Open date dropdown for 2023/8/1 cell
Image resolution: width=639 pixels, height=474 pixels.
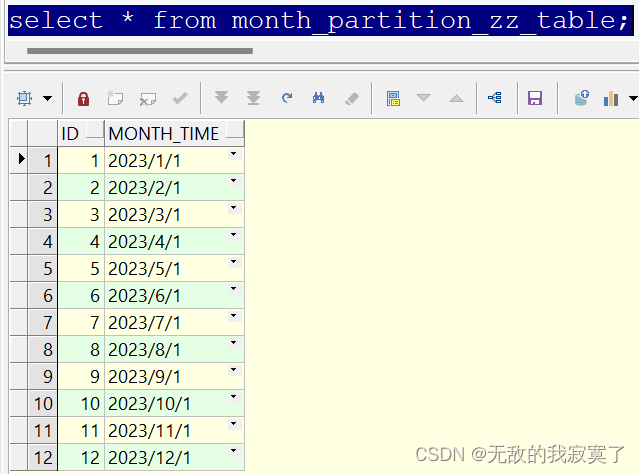pos(234,343)
